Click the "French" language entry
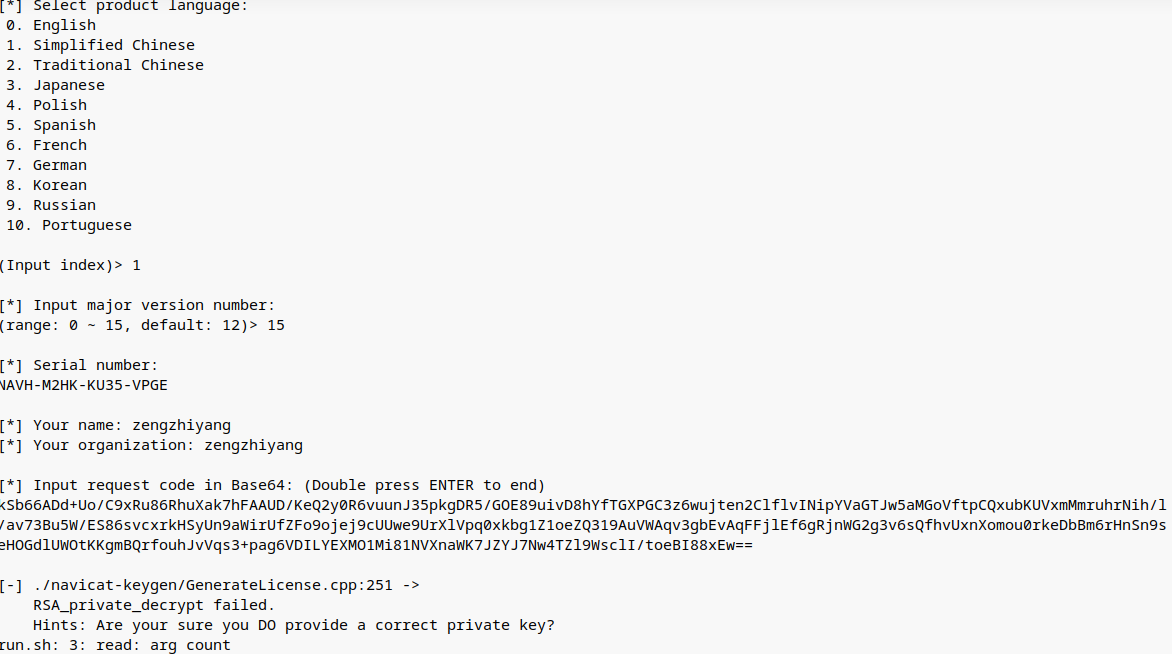Viewport: 1172px width, 654px height. coord(60,145)
